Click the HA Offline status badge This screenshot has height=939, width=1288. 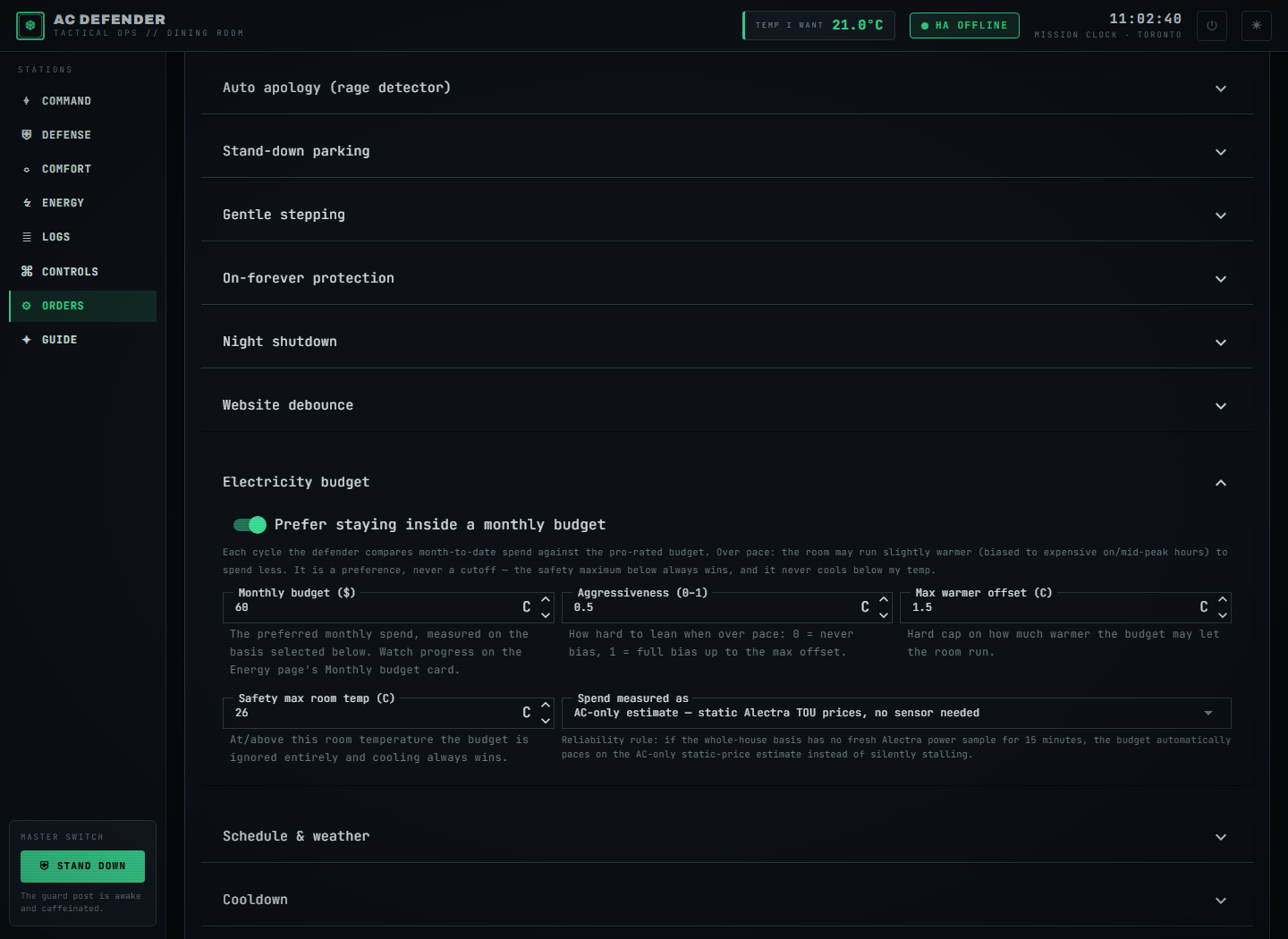pos(964,26)
